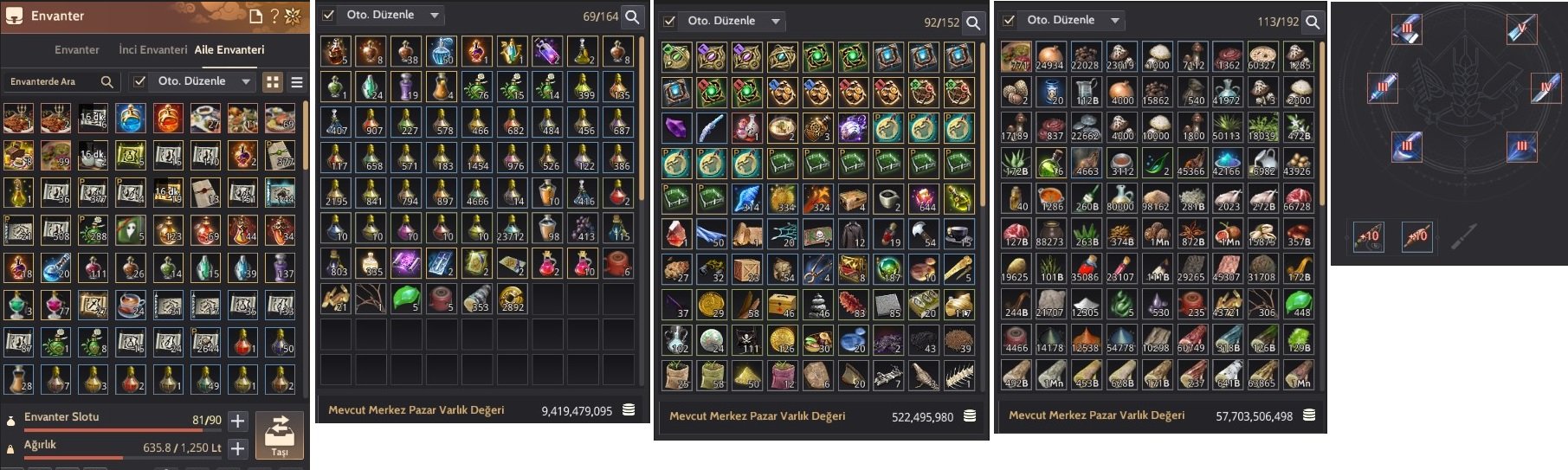
Task: Expand Oto. Düzenle dropdown in Envanter panel
Action: pos(246,81)
